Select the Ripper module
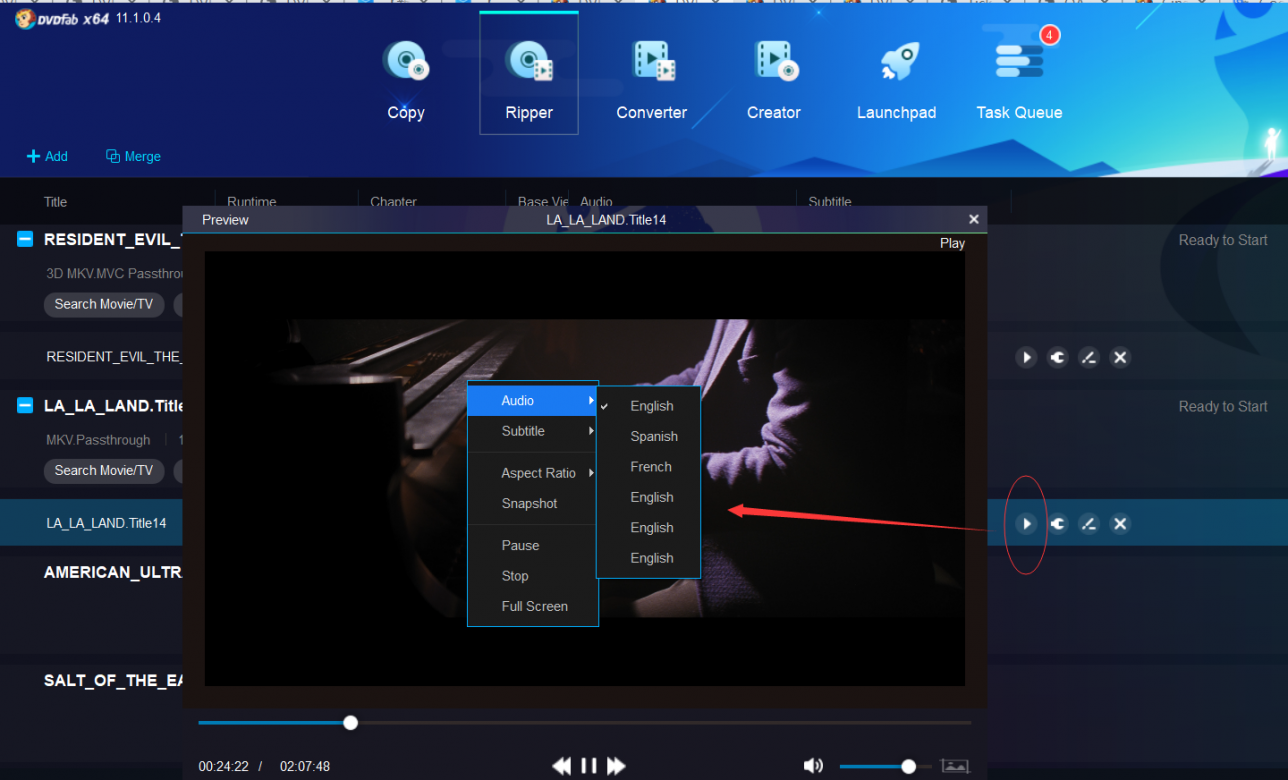This screenshot has width=1288, height=780. pos(529,73)
